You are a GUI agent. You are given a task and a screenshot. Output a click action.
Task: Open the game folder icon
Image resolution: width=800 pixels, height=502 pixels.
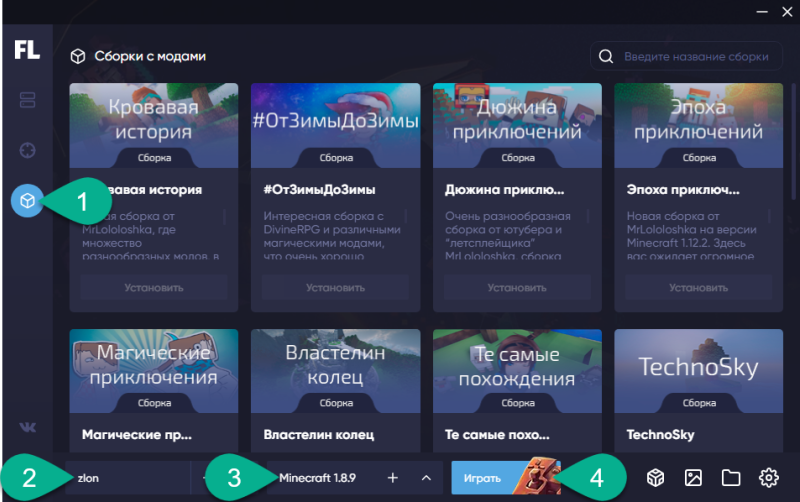coord(731,478)
